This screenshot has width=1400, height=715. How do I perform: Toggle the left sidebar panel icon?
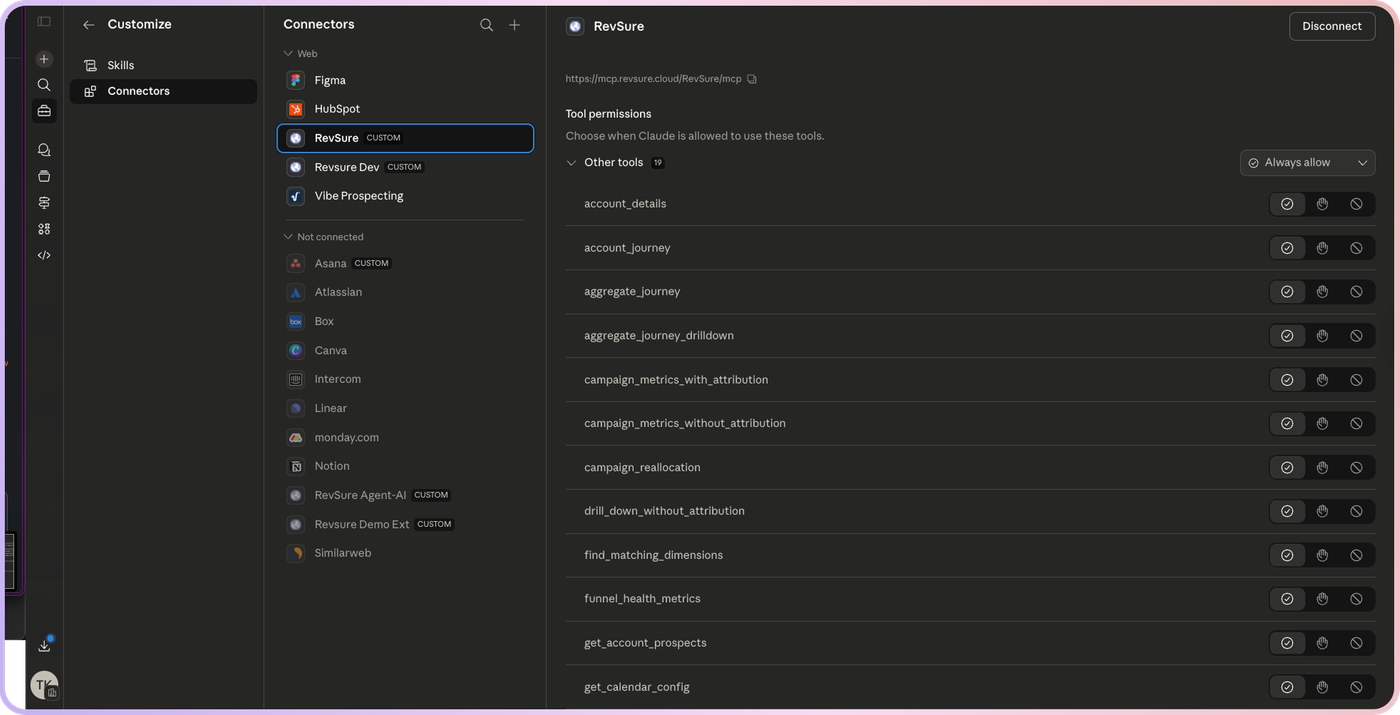[44, 21]
